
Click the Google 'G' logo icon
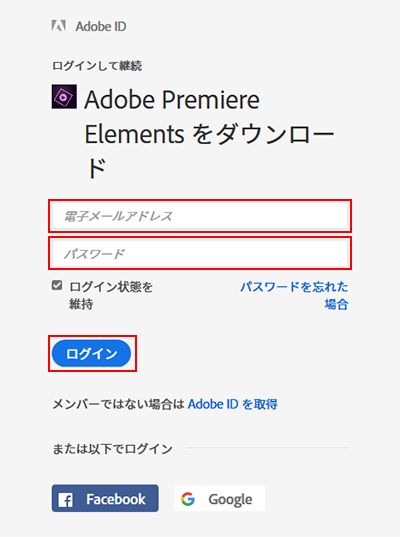(x=188, y=499)
